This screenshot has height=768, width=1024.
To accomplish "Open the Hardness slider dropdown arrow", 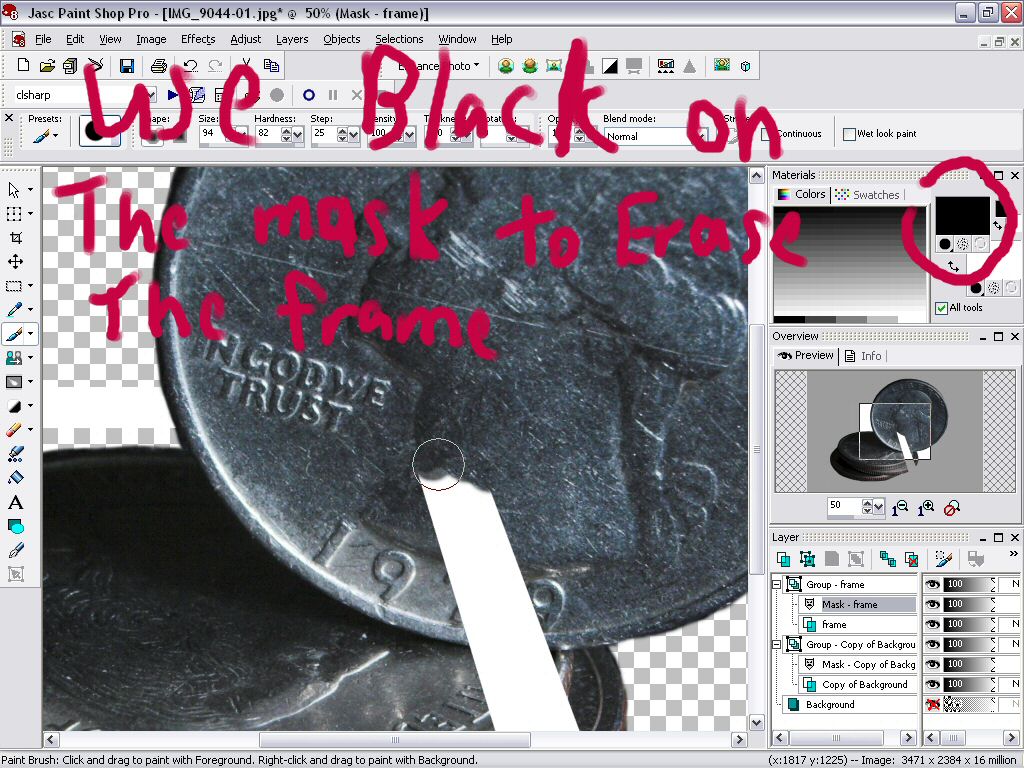I will 298,135.
